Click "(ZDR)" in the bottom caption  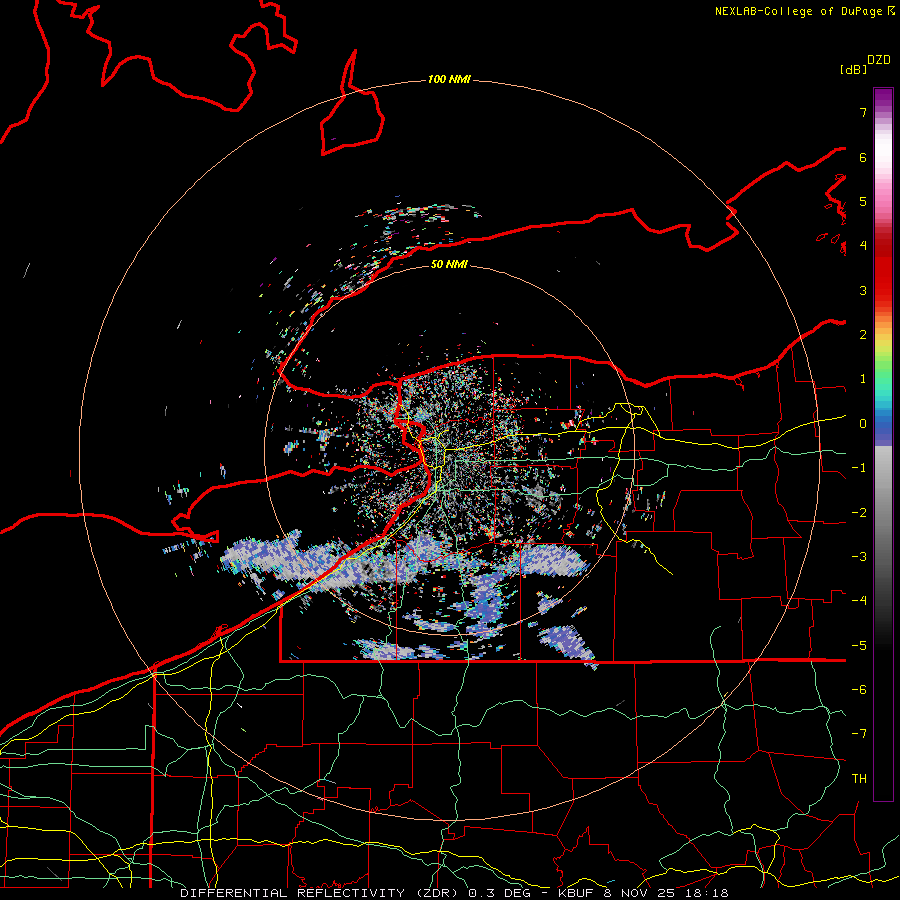437,893
